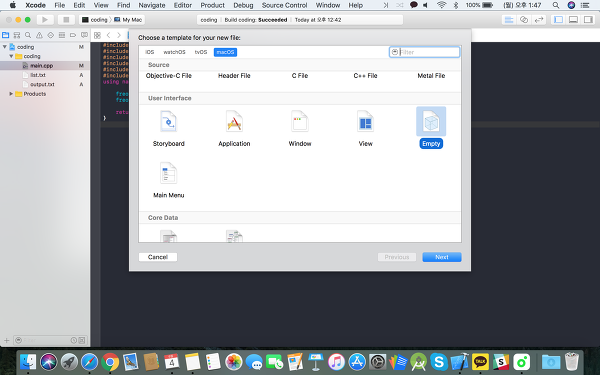Select list.txt in the navigator
This screenshot has width=600, height=375.
click(x=45, y=75)
